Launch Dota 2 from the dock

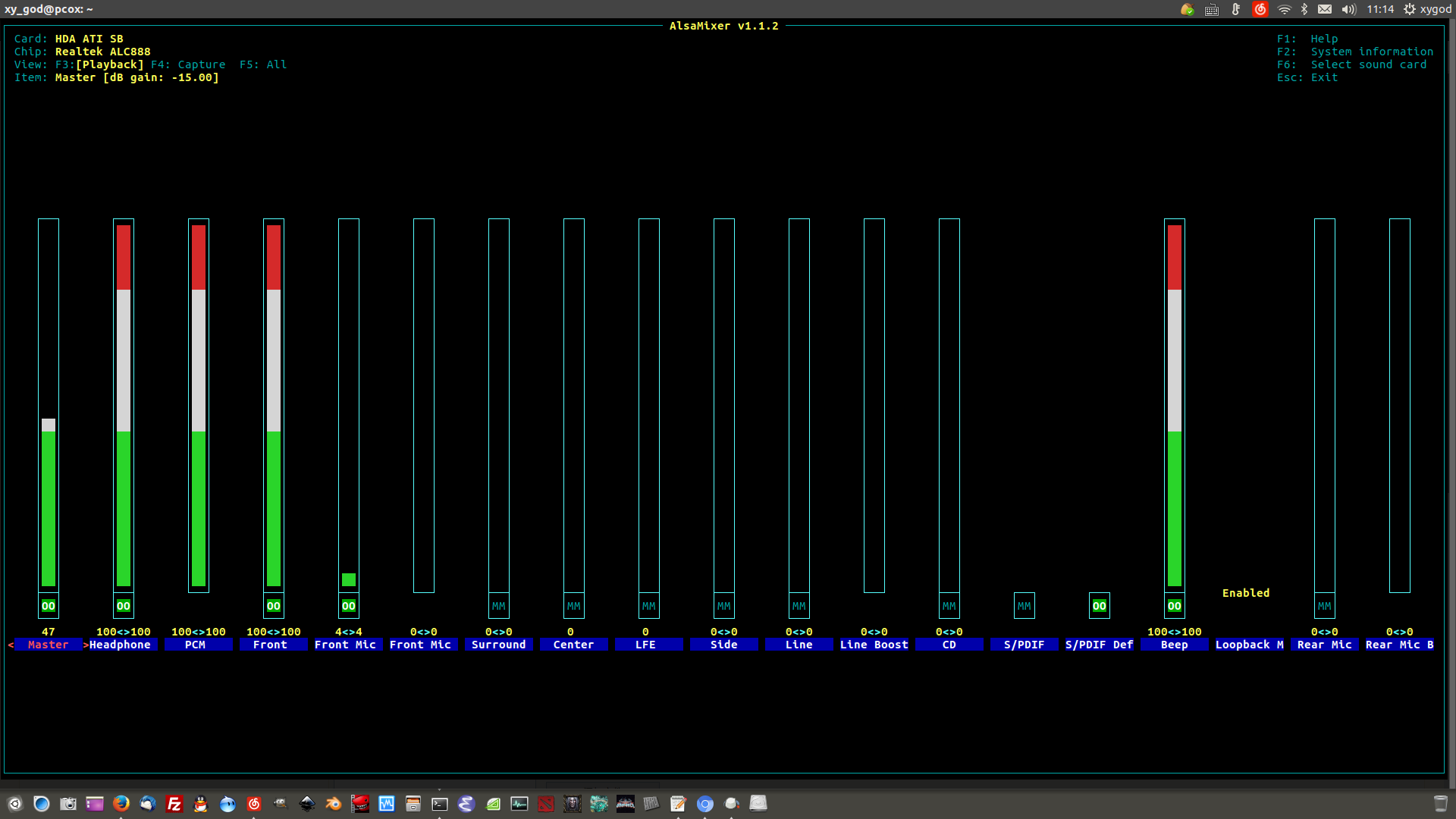click(x=546, y=803)
